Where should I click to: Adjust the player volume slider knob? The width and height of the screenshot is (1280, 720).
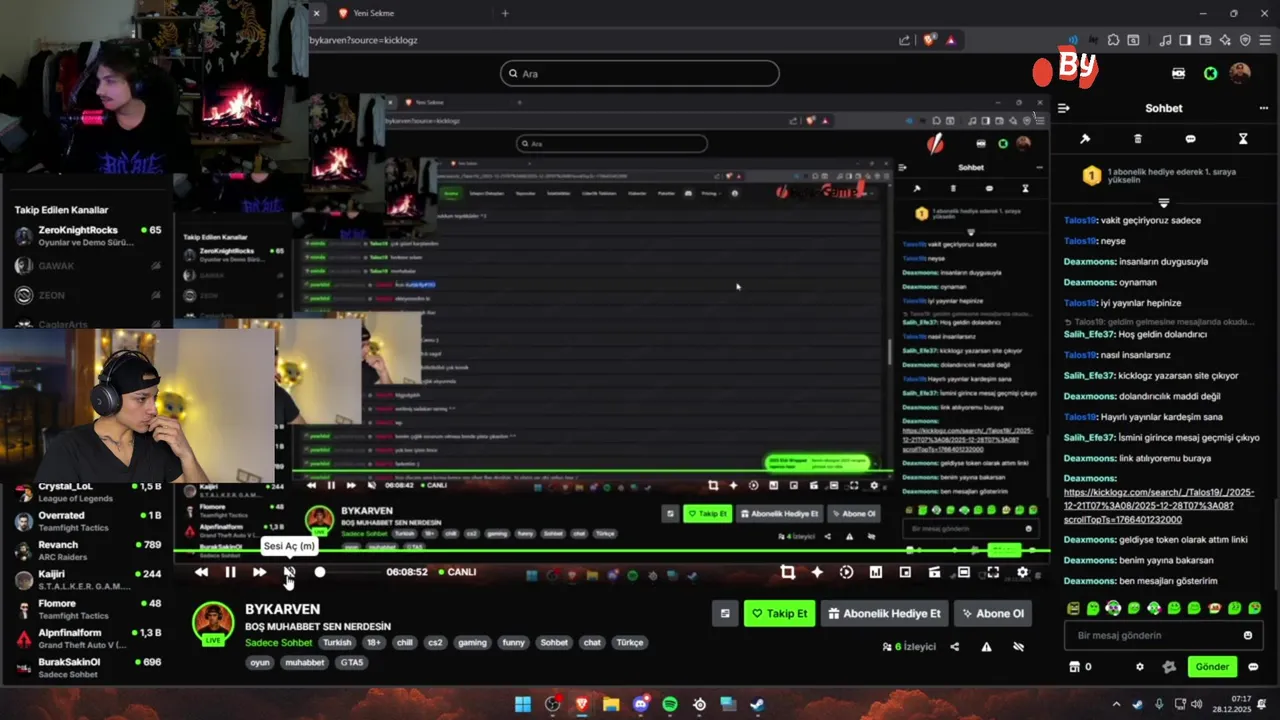pyautogui.click(x=320, y=572)
